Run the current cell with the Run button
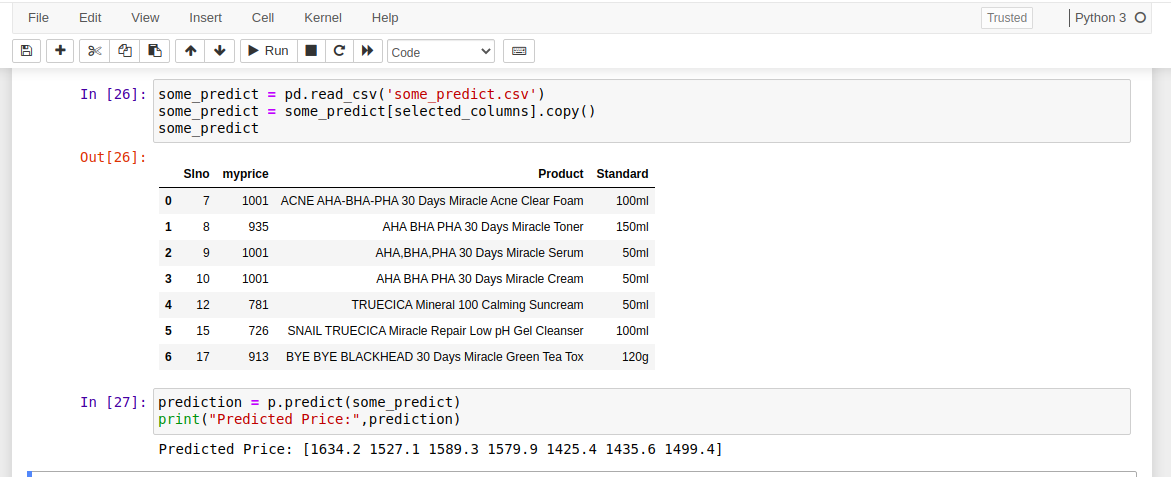 pyautogui.click(x=269, y=51)
